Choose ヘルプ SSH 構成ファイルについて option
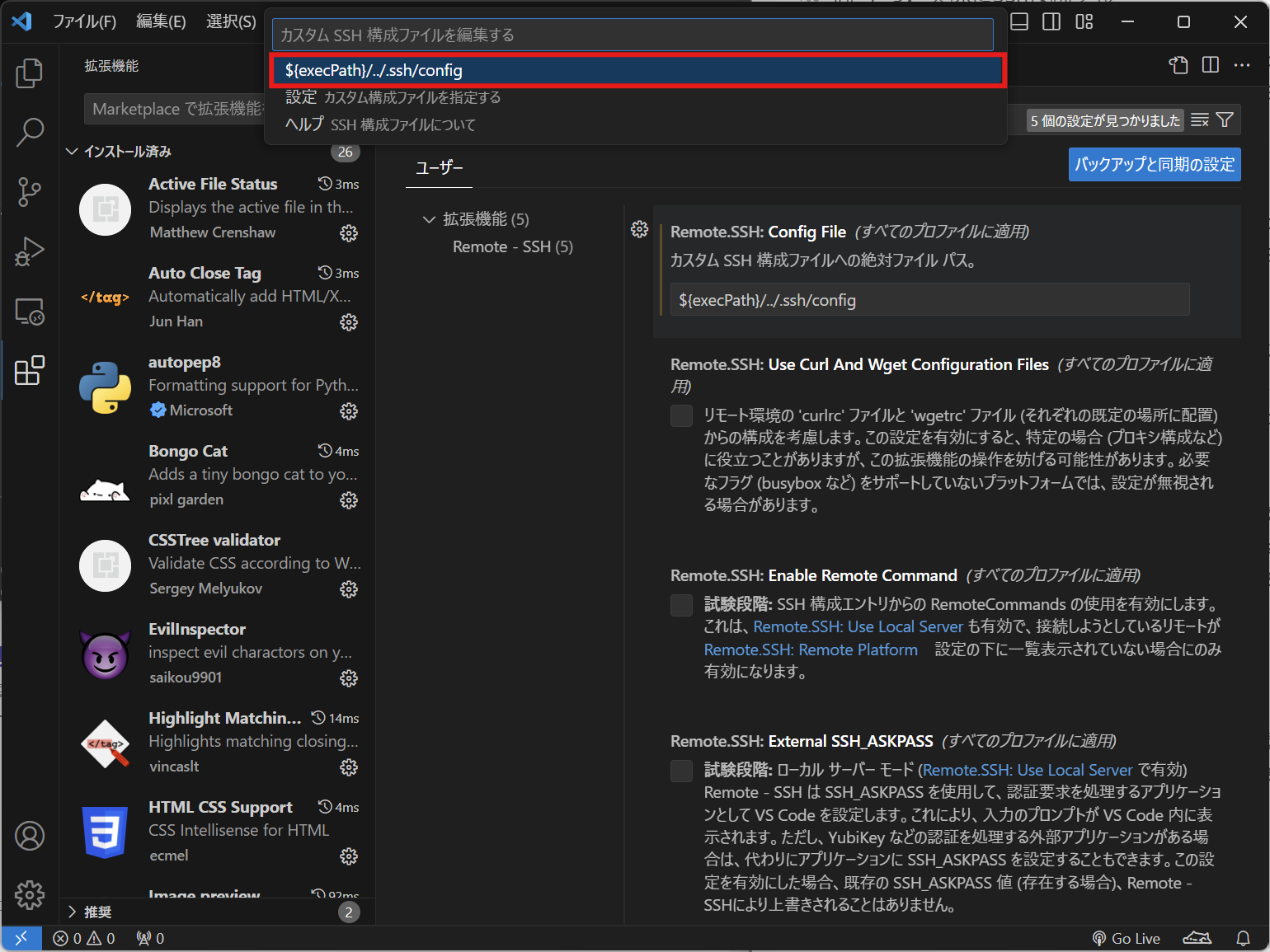 pyautogui.click(x=635, y=124)
